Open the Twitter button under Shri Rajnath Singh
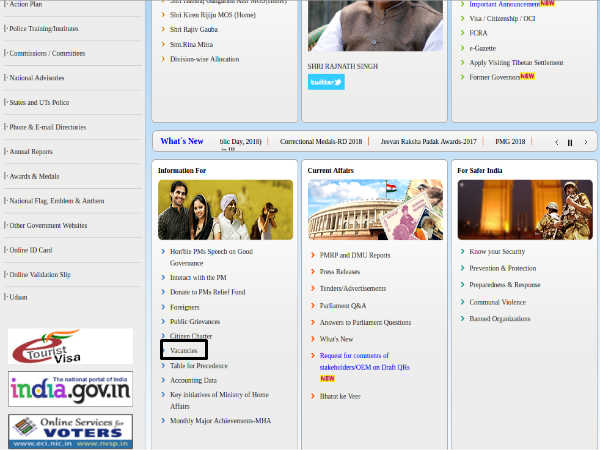600x450 pixels. (326, 82)
